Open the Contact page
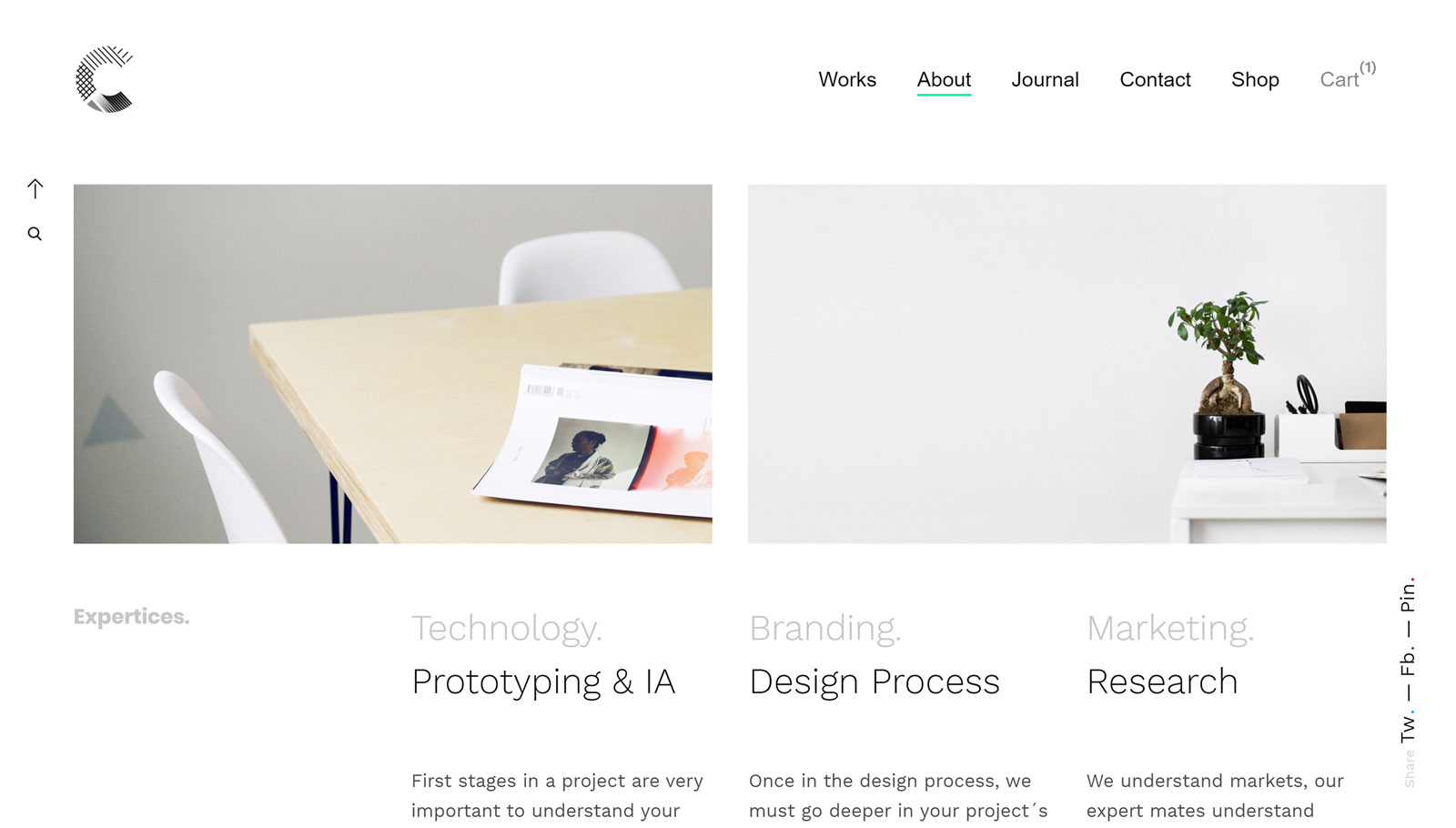 tap(1155, 80)
